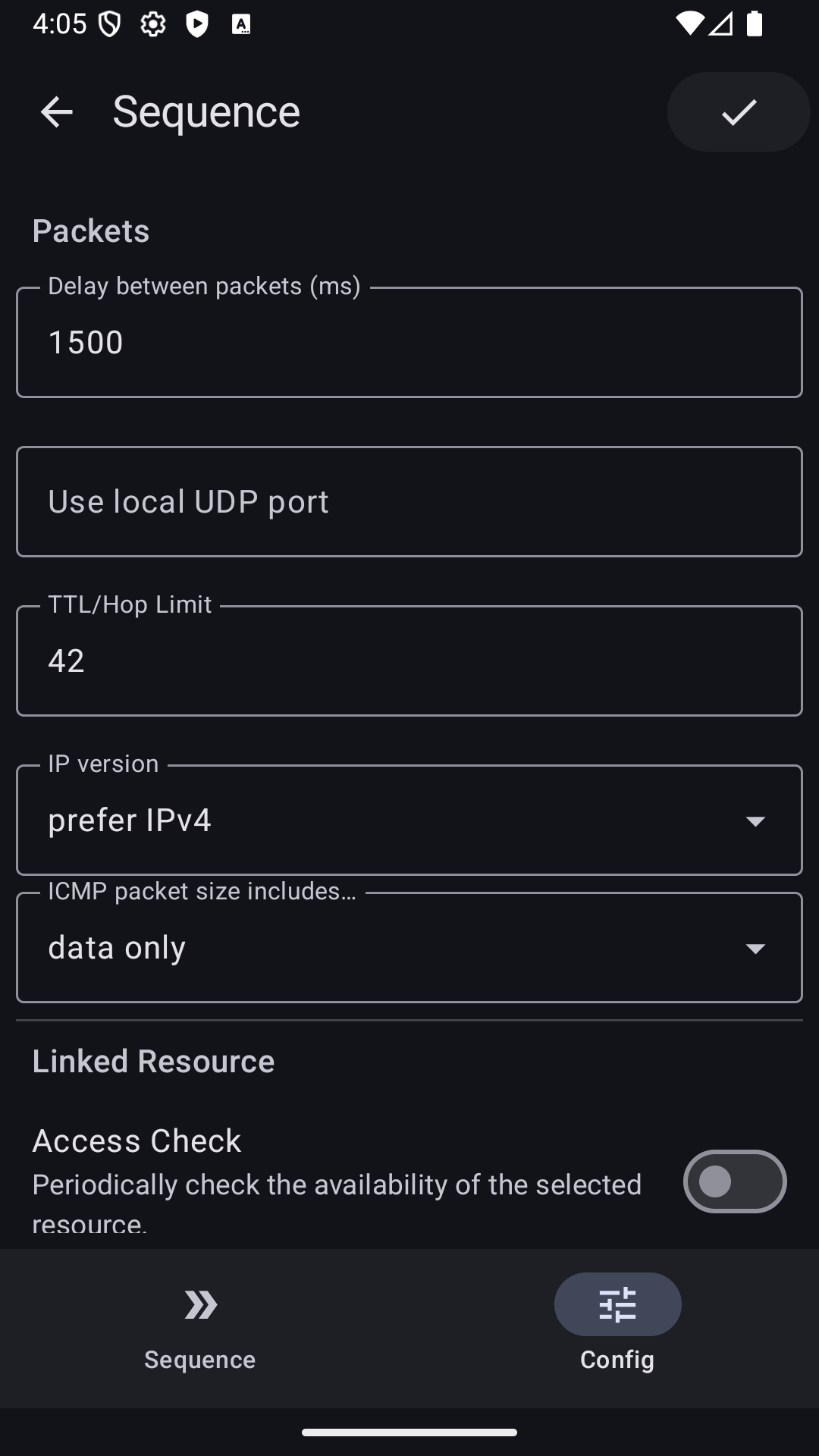Image resolution: width=819 pixels, height=1456 pixels.
Task: Tap the Wi-Fi status icon
Action: (x=689, y=24)
